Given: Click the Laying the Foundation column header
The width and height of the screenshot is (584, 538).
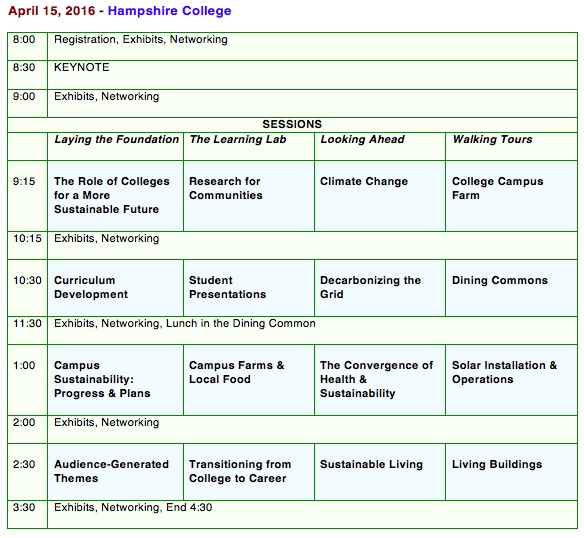Looking at the screenshot, I should pos(117,139).
